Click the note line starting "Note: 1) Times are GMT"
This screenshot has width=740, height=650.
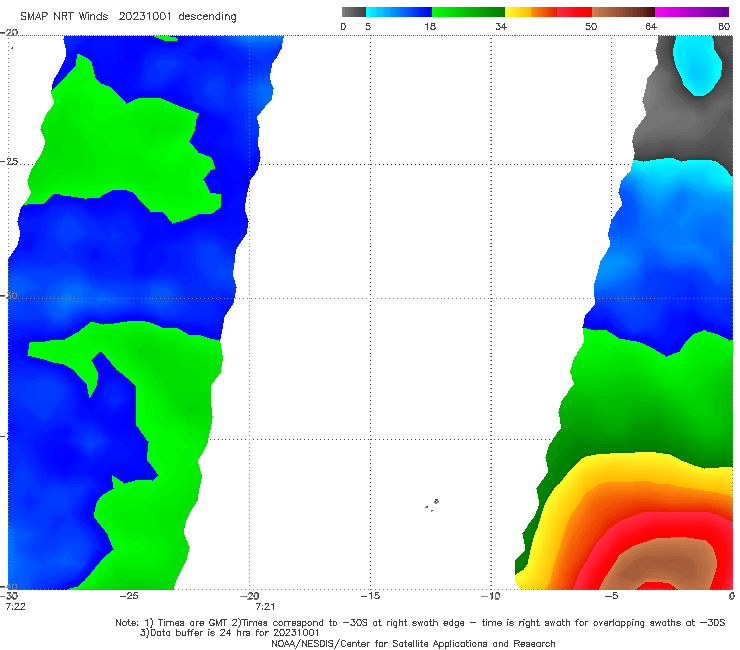point(420,623)
